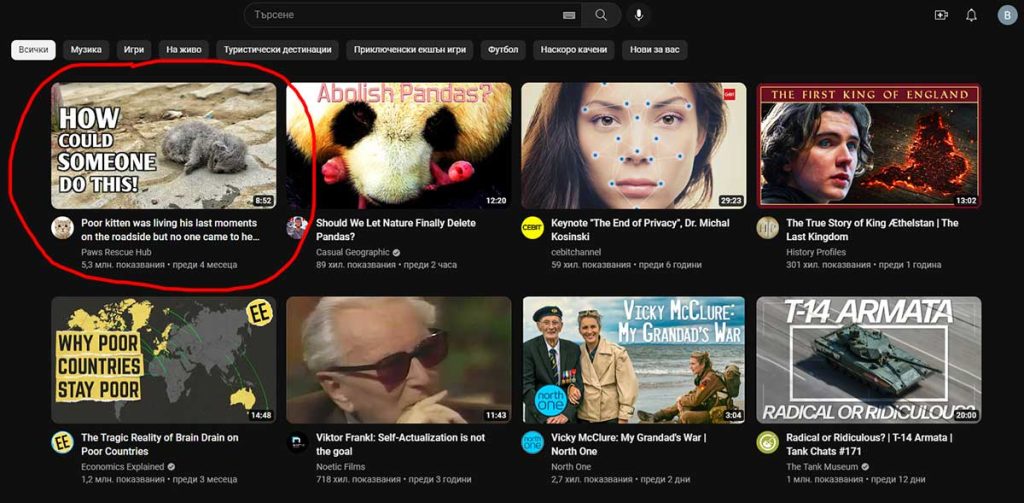1024x503 pixels.
Task: Play the T-14 Armata video thumbnail
Action: click(x=868, y=359)
